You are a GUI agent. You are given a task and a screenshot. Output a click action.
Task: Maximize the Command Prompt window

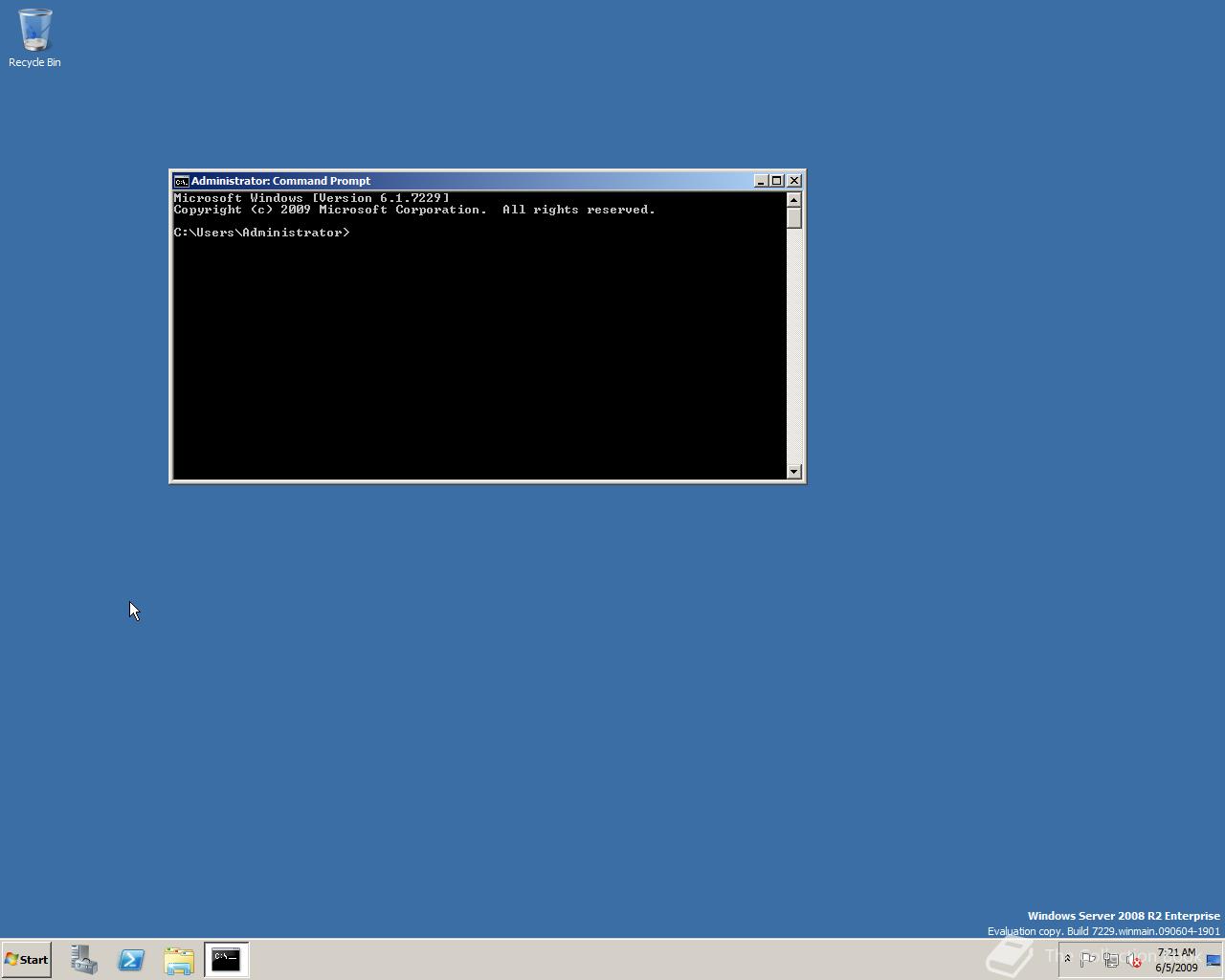pos(777,181)
